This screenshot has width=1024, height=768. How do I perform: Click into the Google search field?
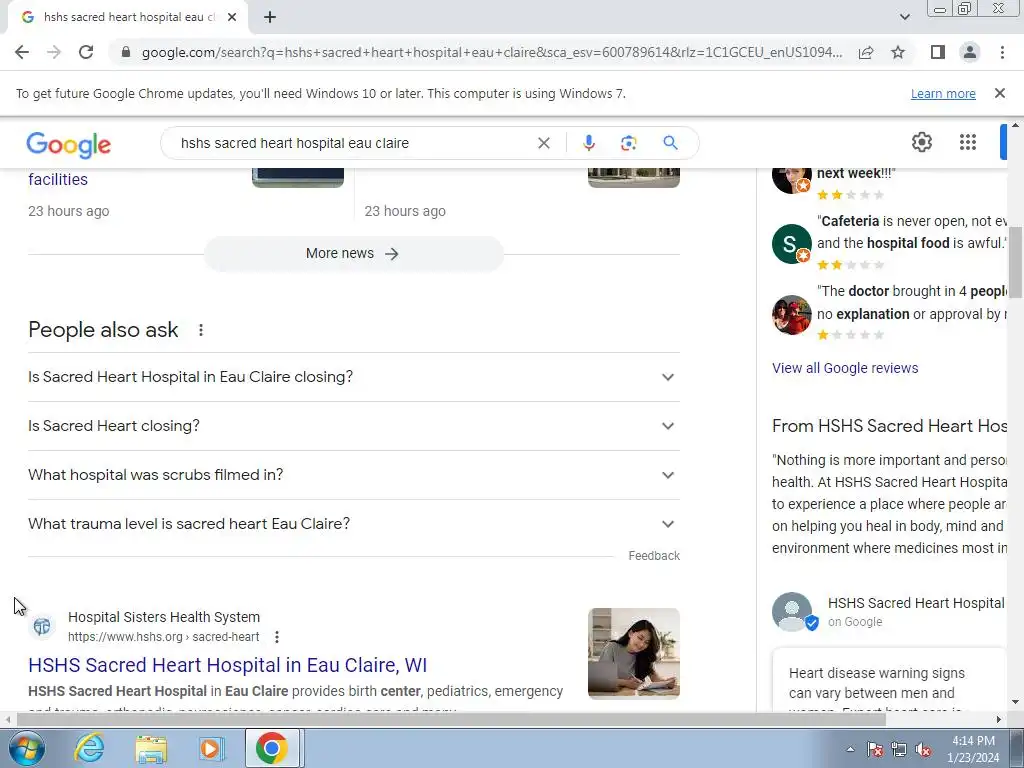coord(353,143)
